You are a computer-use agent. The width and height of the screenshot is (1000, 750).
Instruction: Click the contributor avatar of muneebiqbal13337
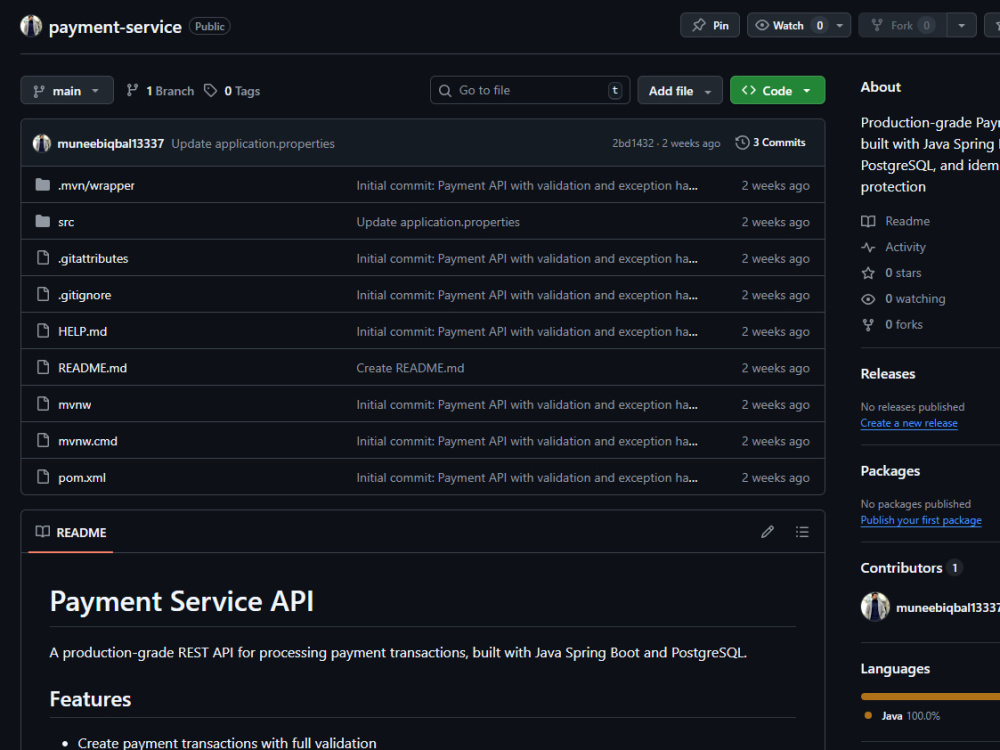[875, 607]
